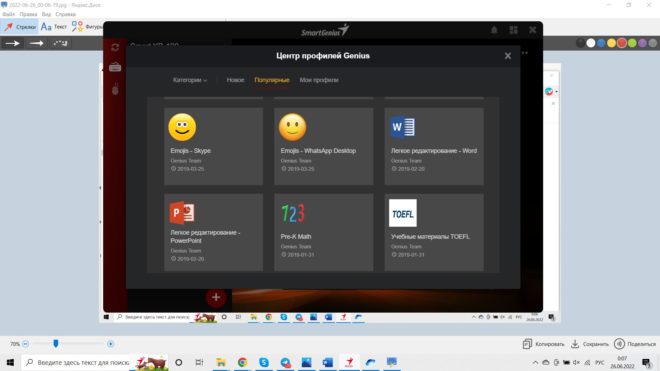The height and width of the screenshot is (371, 660).
Task: Show hidden tray icons in bottom taskbar
Action: click(x=535, y=362)
